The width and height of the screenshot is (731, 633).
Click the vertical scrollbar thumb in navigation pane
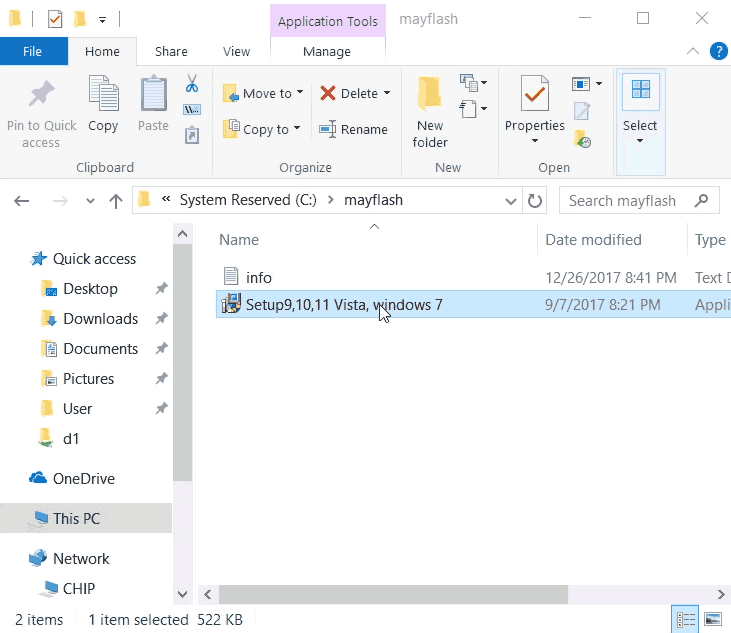point(182,363)
